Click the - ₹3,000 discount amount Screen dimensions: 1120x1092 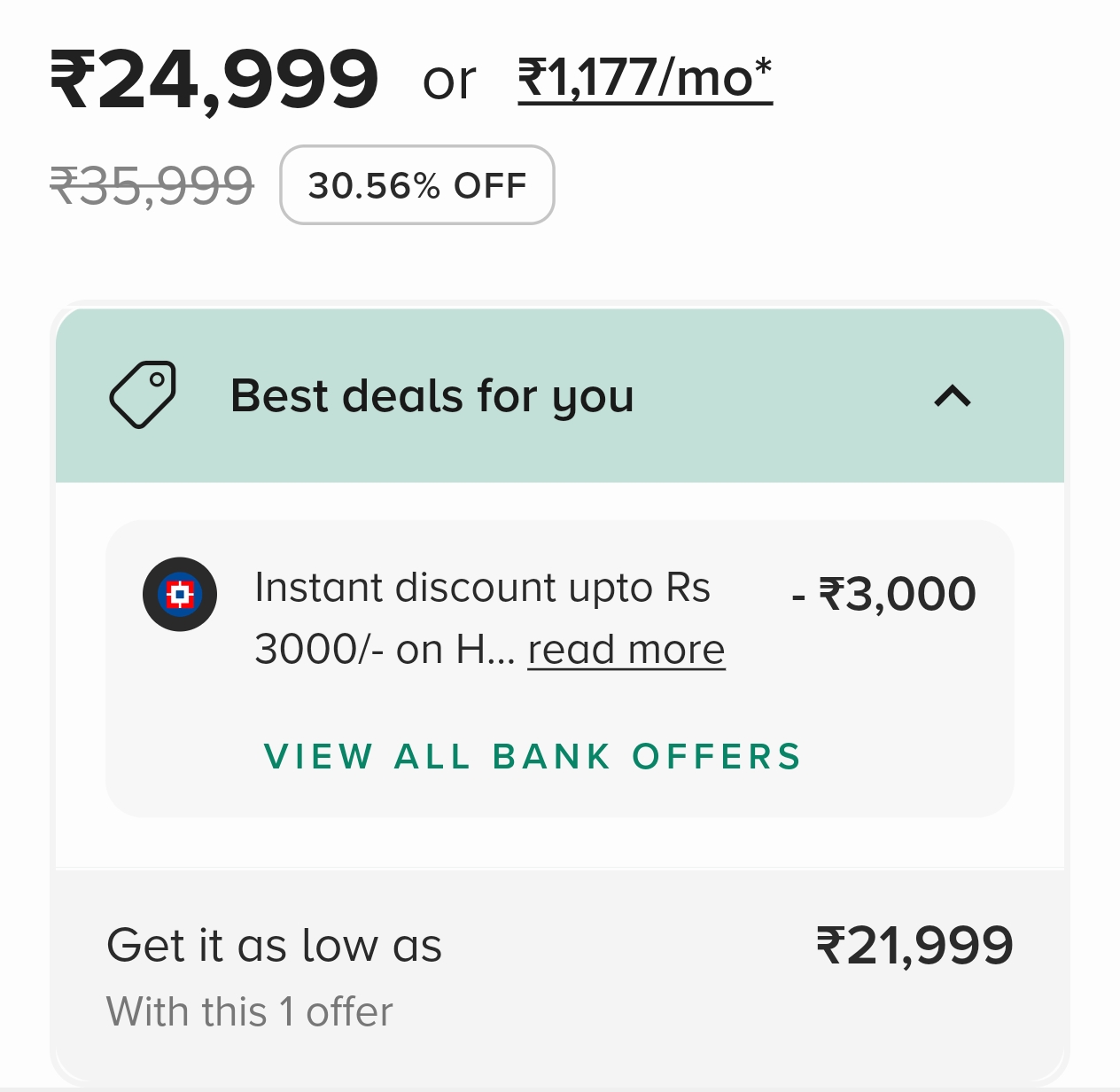(883, 594)
